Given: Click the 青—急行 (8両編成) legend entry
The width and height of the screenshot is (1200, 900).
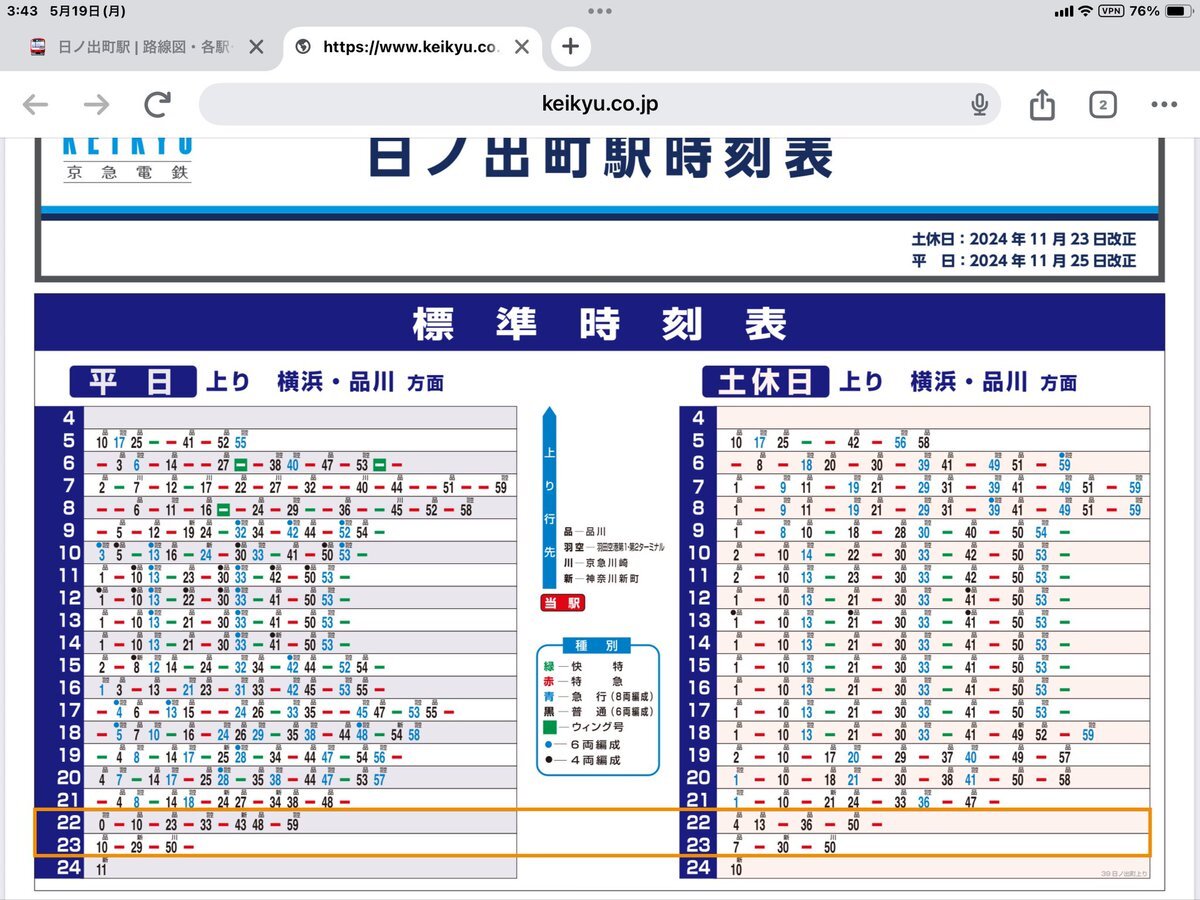Looking at the screenshot, I should tap(597, 696).
